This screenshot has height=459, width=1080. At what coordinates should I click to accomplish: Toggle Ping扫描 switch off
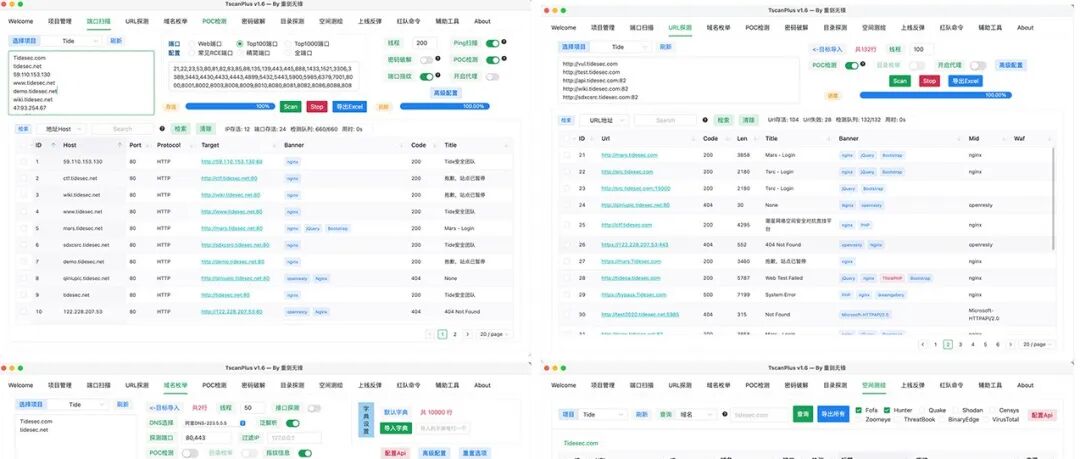coord(492,43)
